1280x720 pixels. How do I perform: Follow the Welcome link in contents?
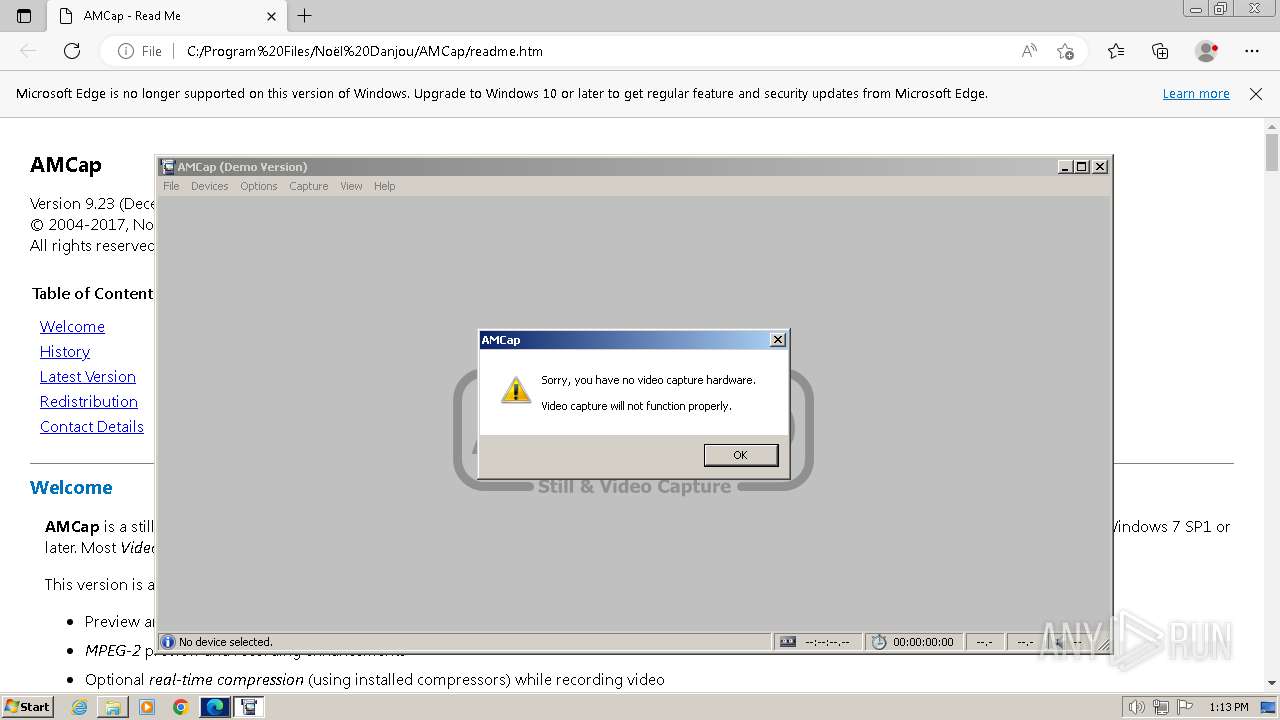pyautogui.click(x=72, y=327)
